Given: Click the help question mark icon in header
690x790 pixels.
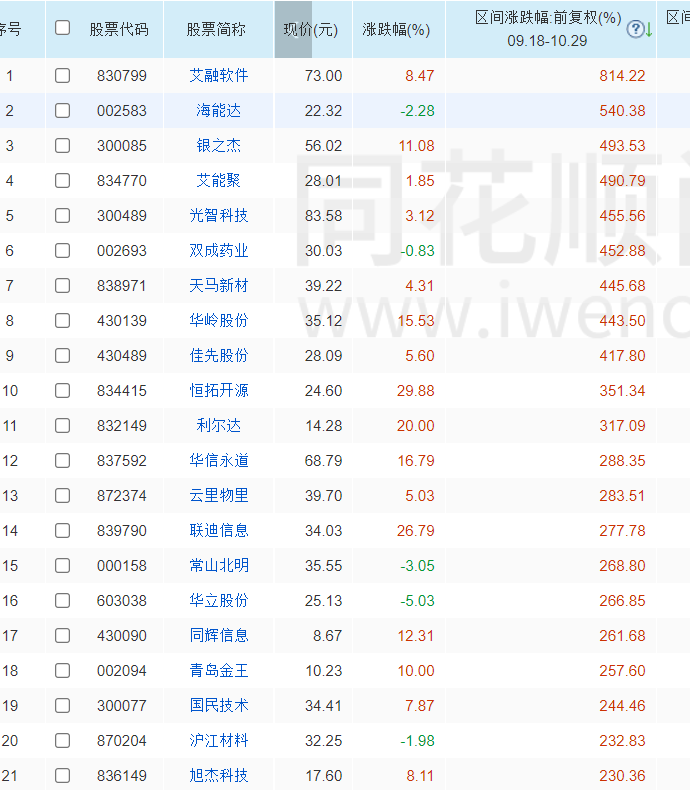Looking at the screenshot, I should (635, 29).
